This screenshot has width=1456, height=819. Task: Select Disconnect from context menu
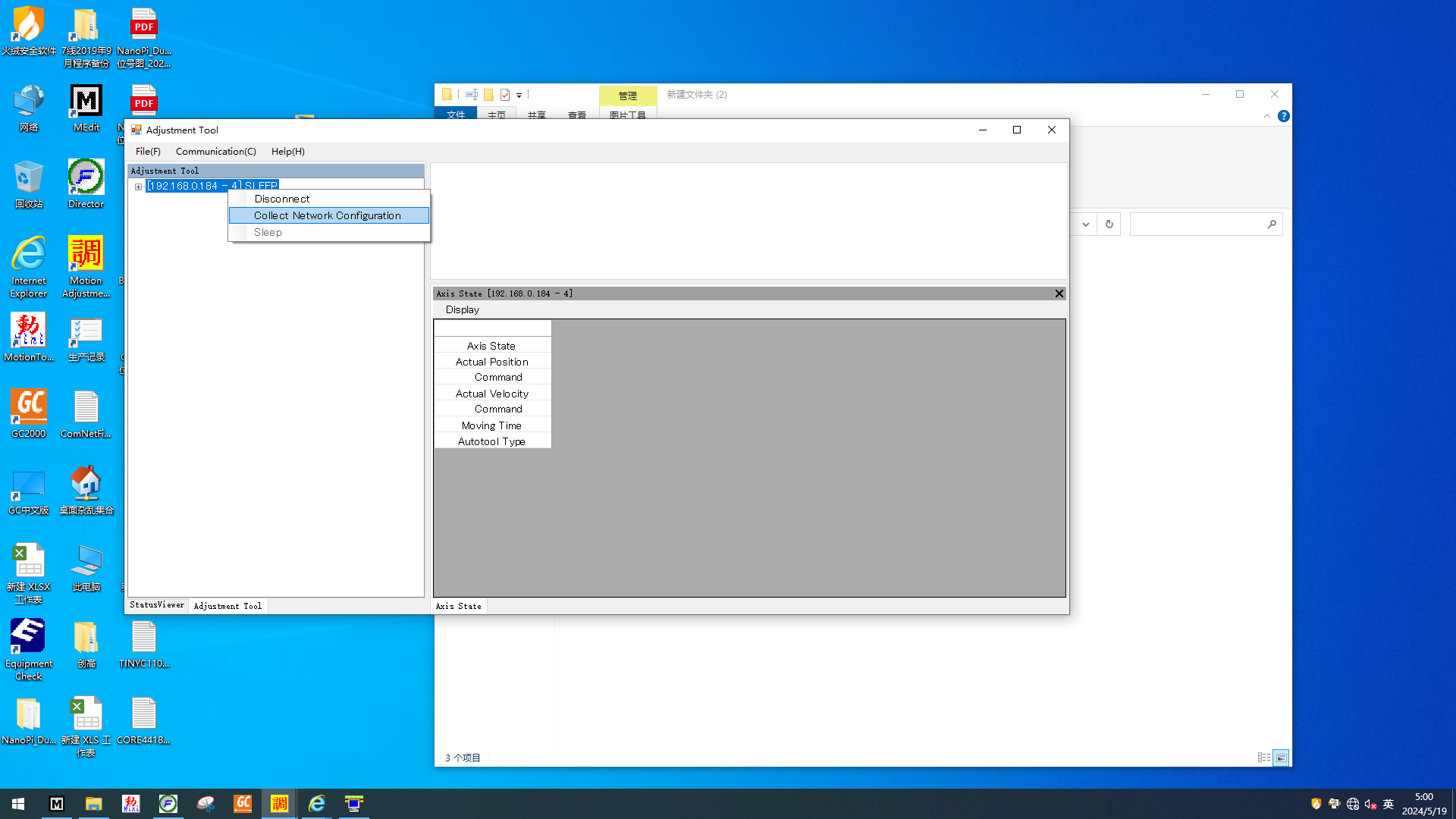282,199
